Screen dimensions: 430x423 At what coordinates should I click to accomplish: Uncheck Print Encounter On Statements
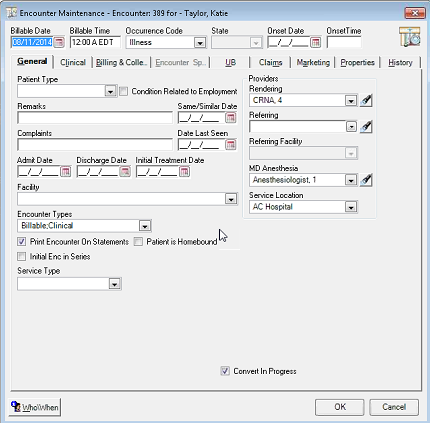[22, 242]
